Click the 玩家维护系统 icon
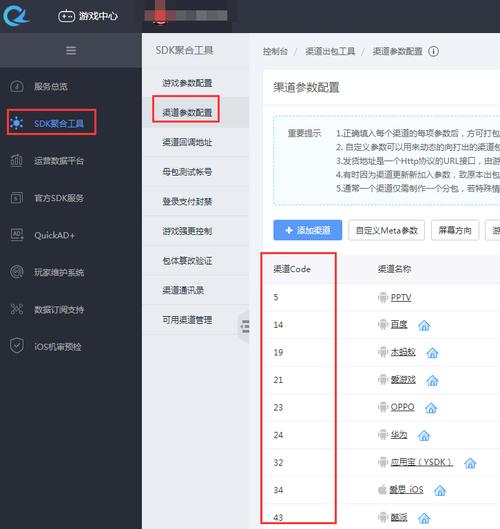 (17, 272)
